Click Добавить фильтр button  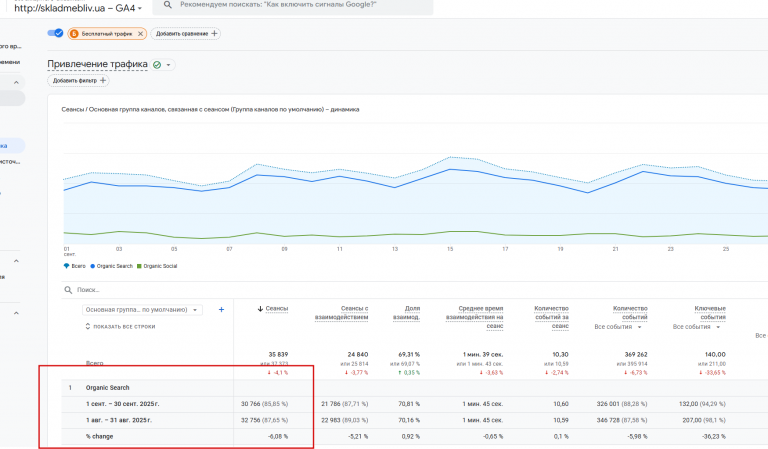(x=78, y=80)
